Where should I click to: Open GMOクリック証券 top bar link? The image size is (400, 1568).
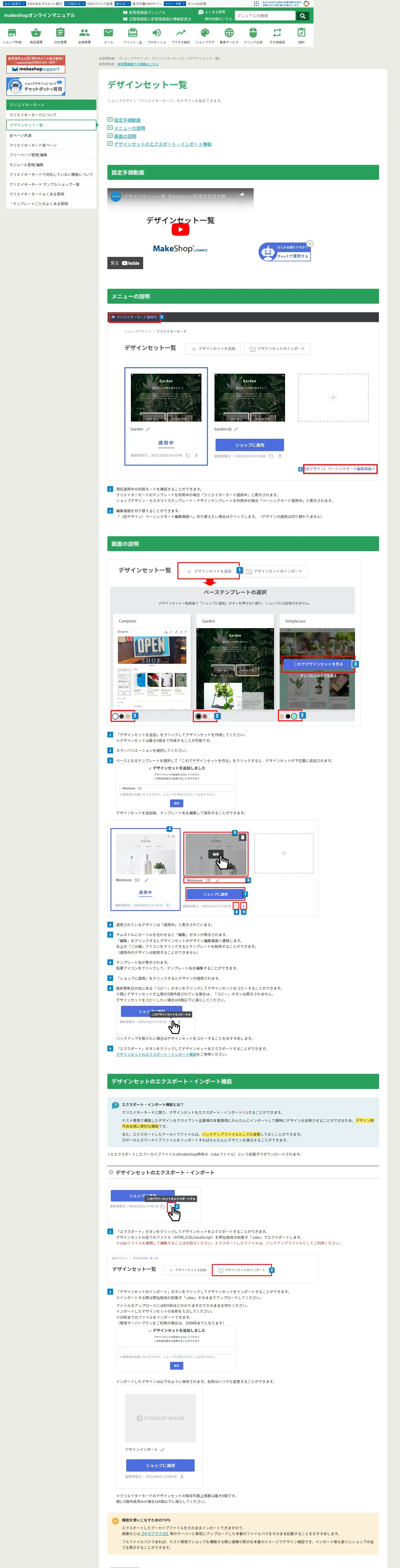pos(99,4)
